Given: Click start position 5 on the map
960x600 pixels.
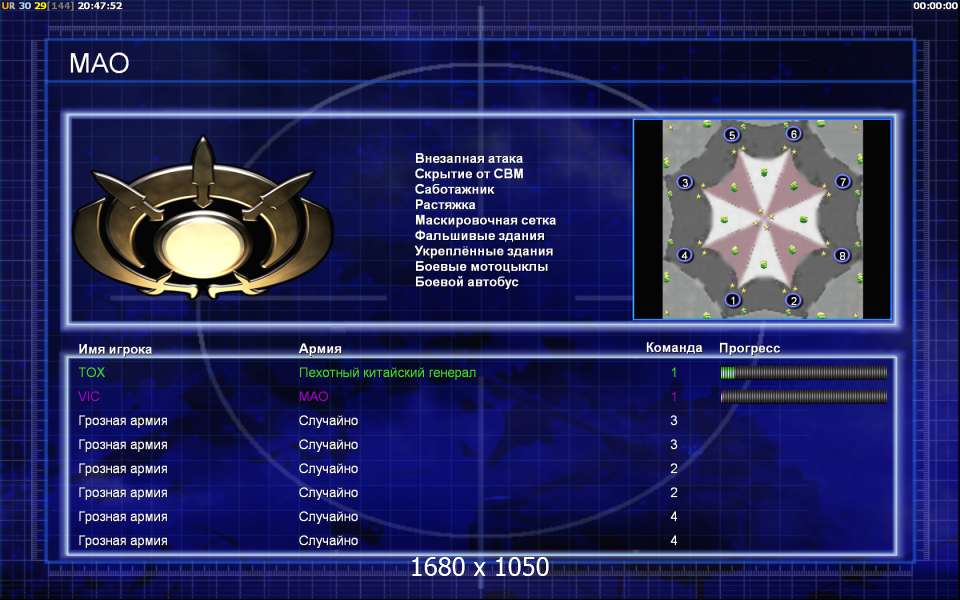Looking at the screenshot, I should tap(732, 135).
